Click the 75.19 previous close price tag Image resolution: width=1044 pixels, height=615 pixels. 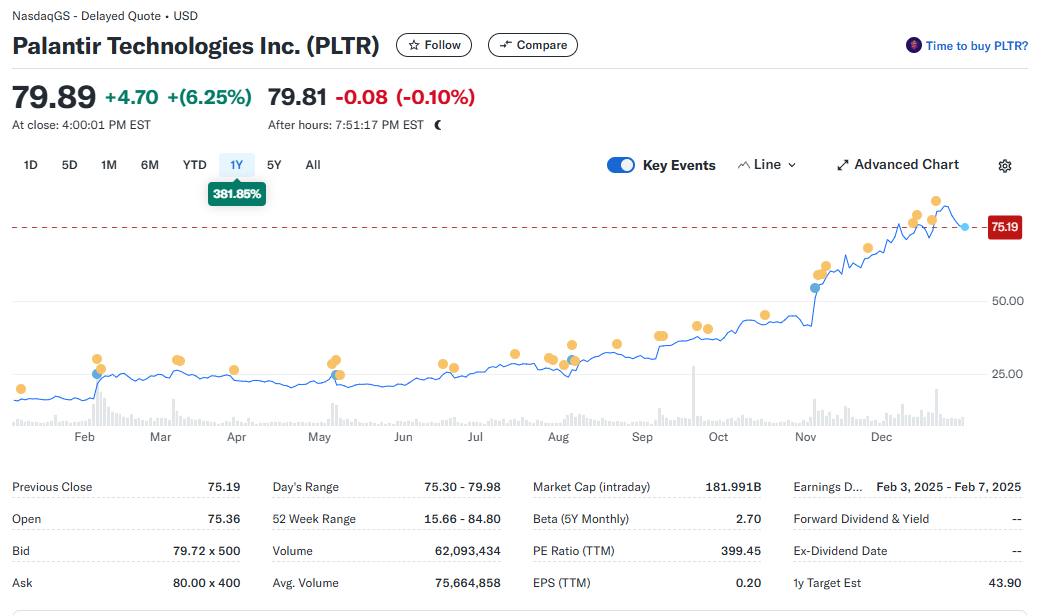pyautogui.click(x=1005, y=227)
